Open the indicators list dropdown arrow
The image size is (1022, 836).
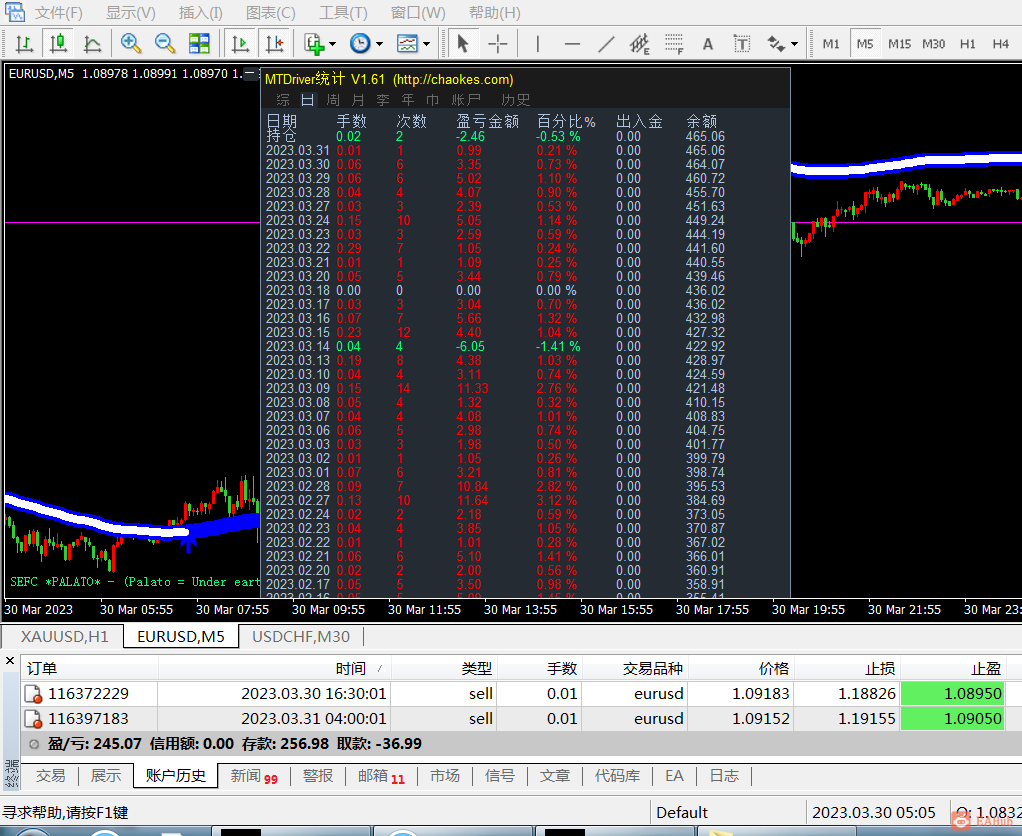[334, 44]
